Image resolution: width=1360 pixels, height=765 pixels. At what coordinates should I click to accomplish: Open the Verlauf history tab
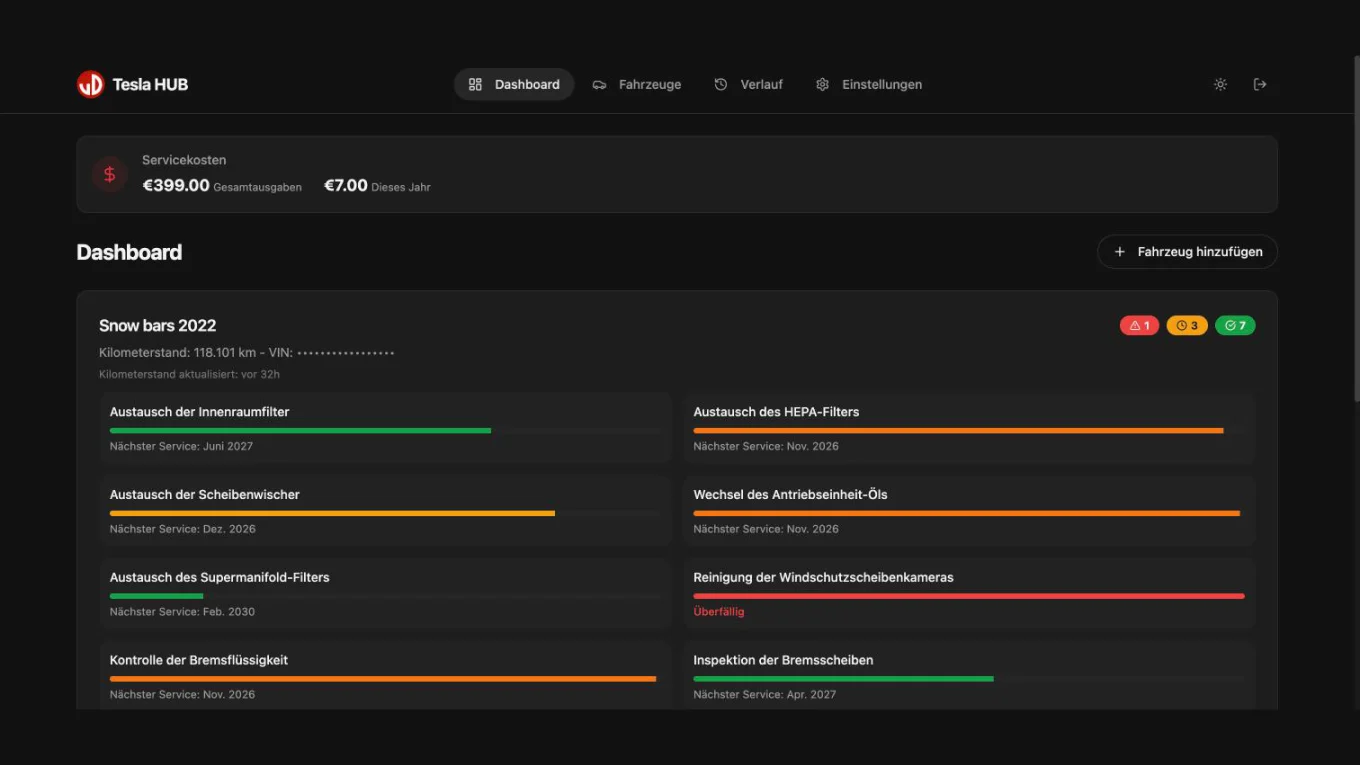pyautogui.click(x=748, y=84)
